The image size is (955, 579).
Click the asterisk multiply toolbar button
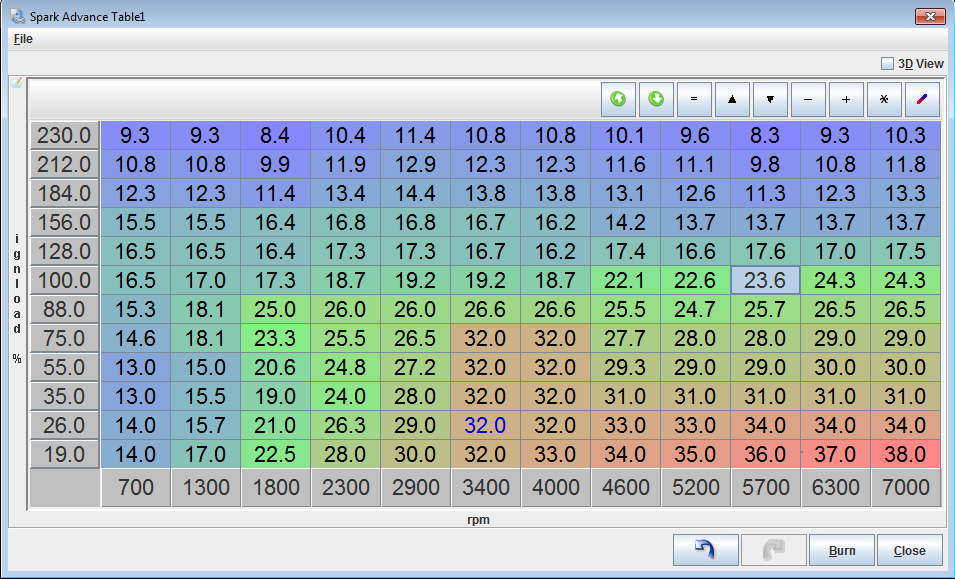(x=884, y=100)
